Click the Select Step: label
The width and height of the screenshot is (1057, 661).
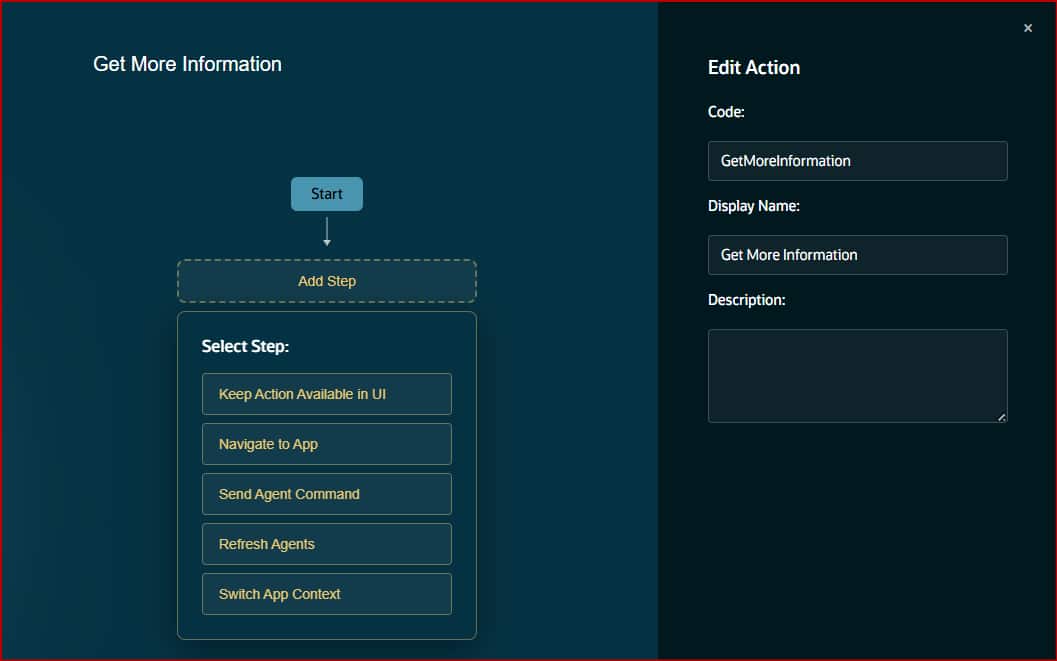coord(245,346)
